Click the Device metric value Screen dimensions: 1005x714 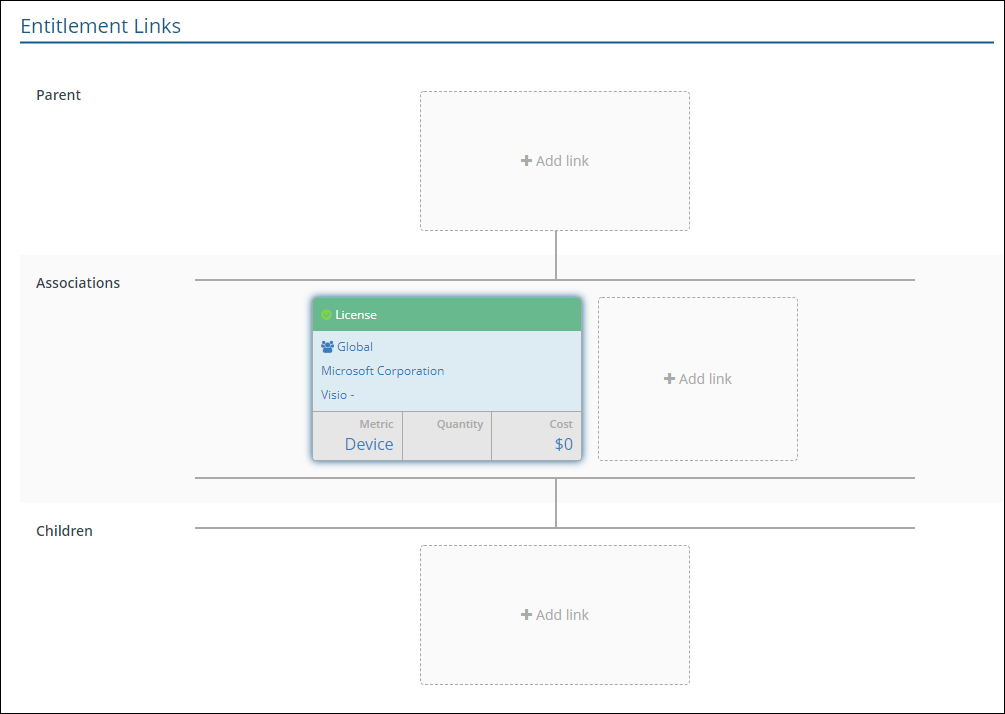tap(369, 444)
